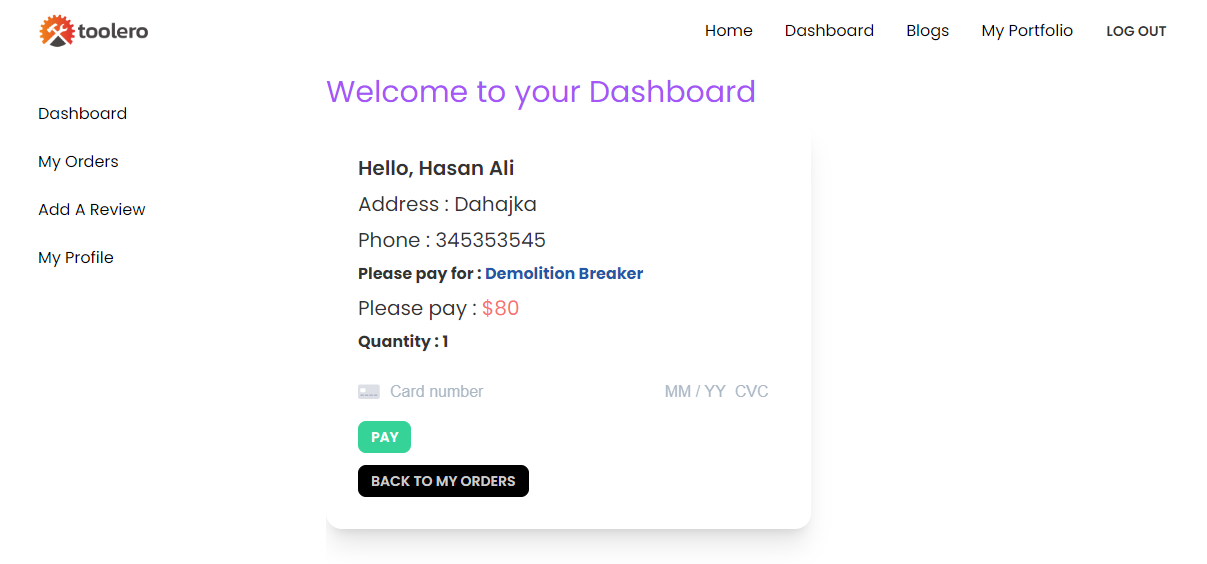Image resolution: width=1207 pixels, height=564 pixels.
Task: Open My Orders from the sidebar
Action: coord(78,162)
